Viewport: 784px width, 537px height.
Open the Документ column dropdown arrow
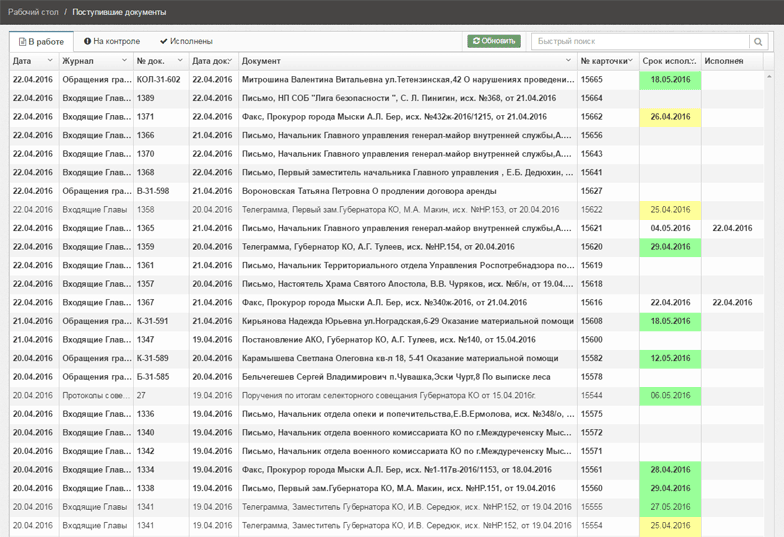pos(568,60)
